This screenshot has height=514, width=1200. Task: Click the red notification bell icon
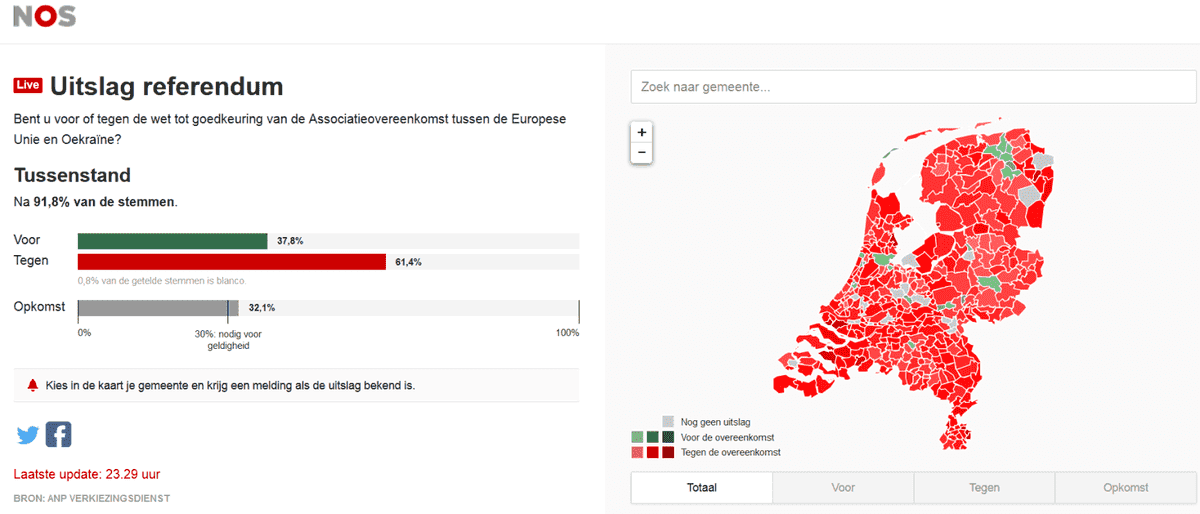pos(32,385)
